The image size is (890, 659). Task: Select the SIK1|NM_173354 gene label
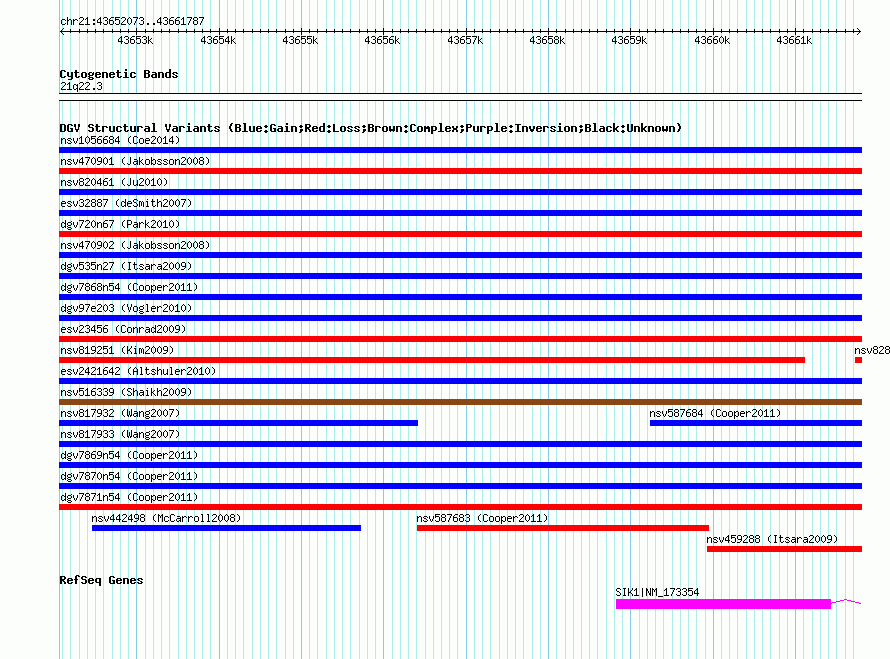pos(657,592)
